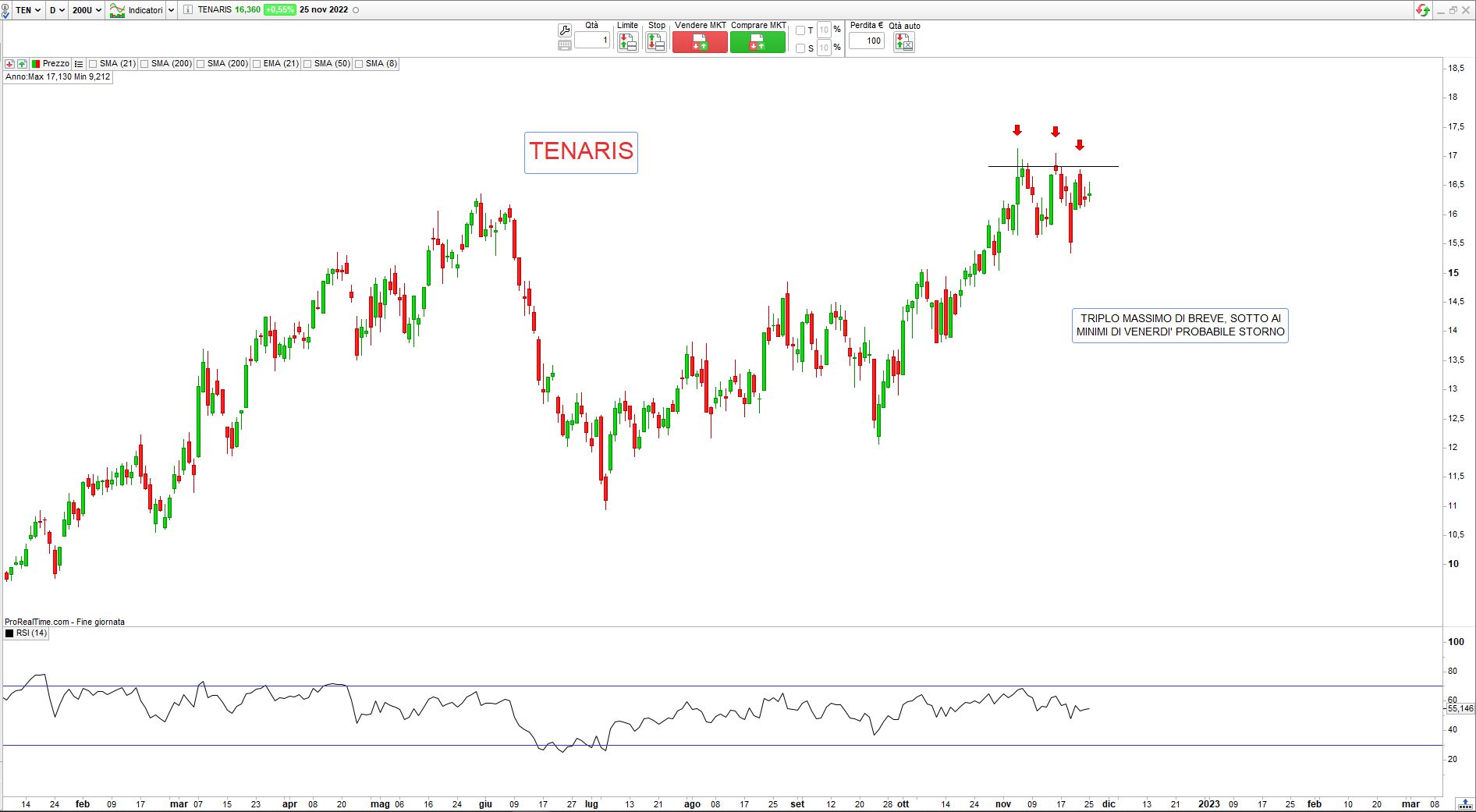1476x812 pixels.
Task: Click the Qtà auto icon
Action: click(x=903, y=42)
